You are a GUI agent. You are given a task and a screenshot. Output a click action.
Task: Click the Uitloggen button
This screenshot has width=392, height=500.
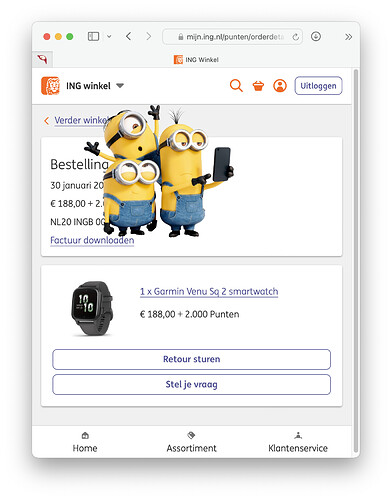(x=318, y=86)
